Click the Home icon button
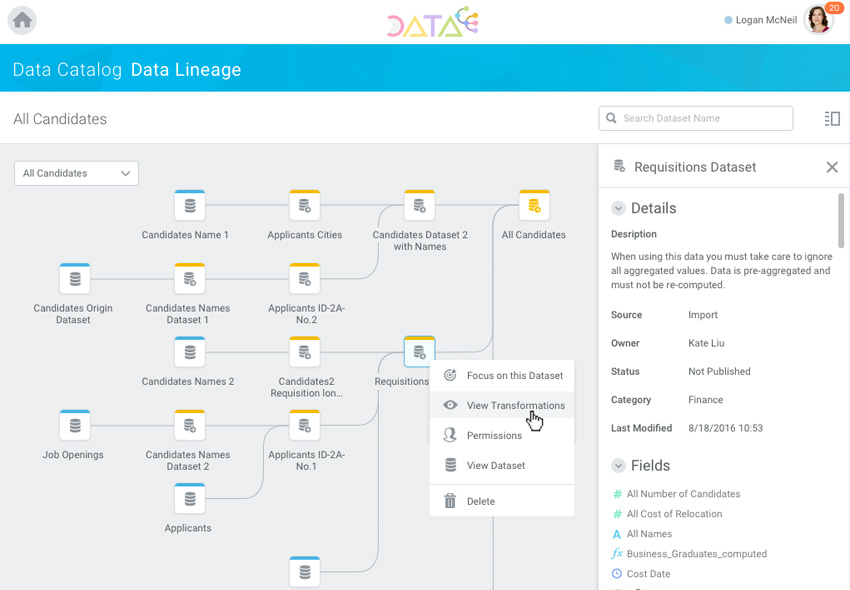The width and height of the screenshot is (850, 590). click(x=22, y=20)
